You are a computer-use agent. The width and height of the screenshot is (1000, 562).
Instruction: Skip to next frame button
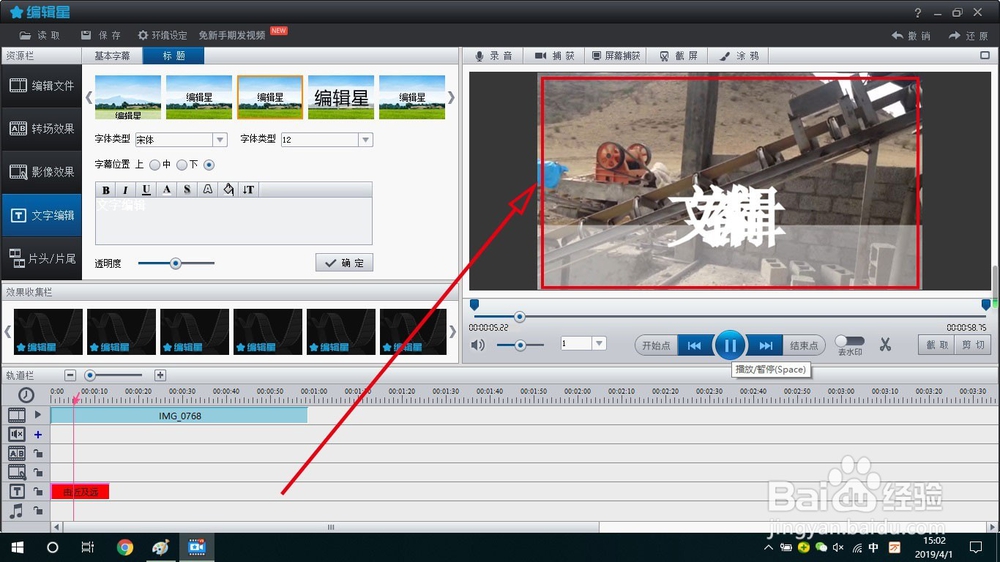tap(765, 345)
